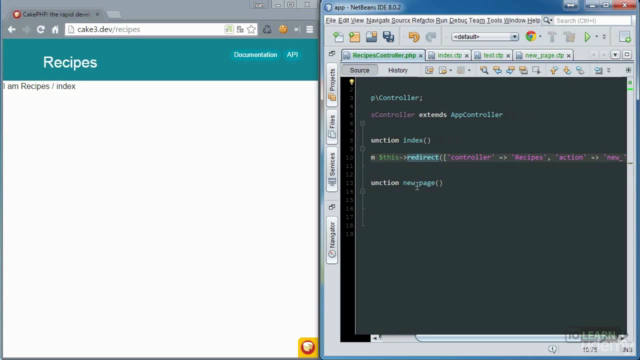
Task: Click lightbulb hint icon in editor gutter
Action: click(351, 82)
